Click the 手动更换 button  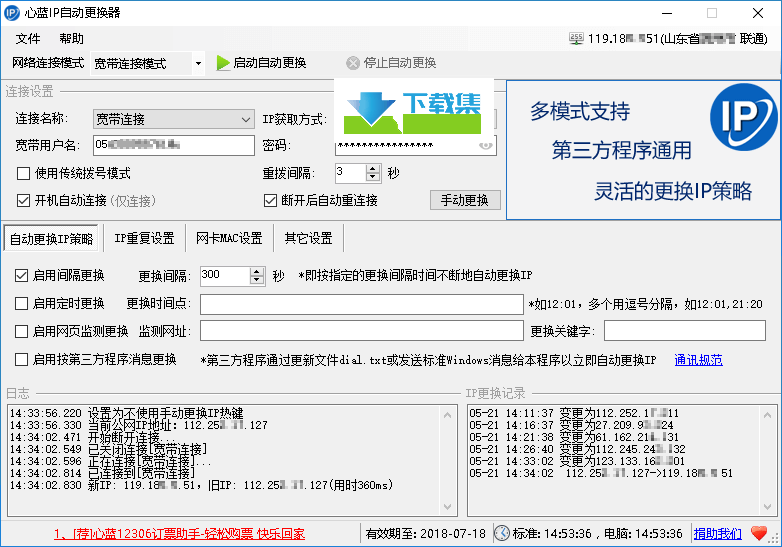click(465, 200)
